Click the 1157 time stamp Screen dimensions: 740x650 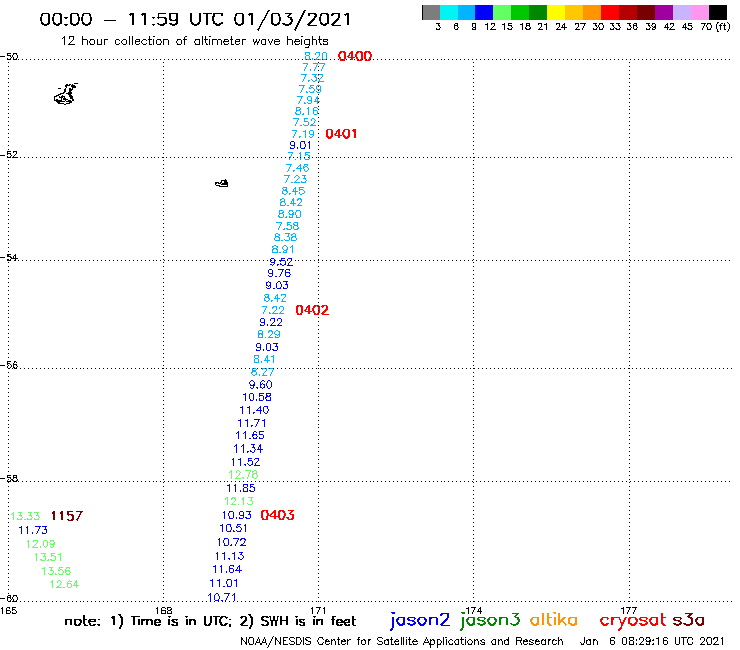[67, 516]
